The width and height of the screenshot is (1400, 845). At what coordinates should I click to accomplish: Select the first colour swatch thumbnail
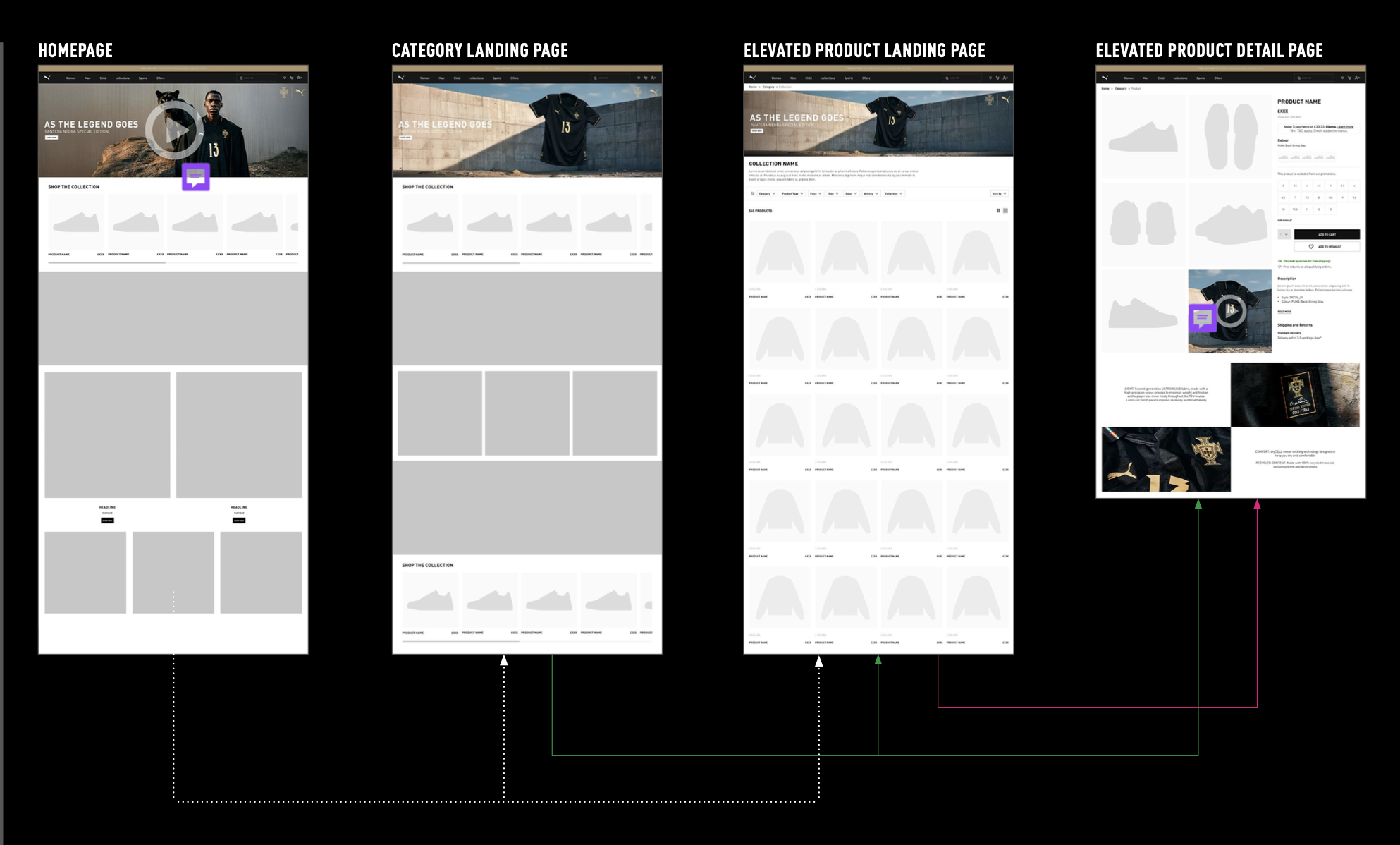(1283, 157)
